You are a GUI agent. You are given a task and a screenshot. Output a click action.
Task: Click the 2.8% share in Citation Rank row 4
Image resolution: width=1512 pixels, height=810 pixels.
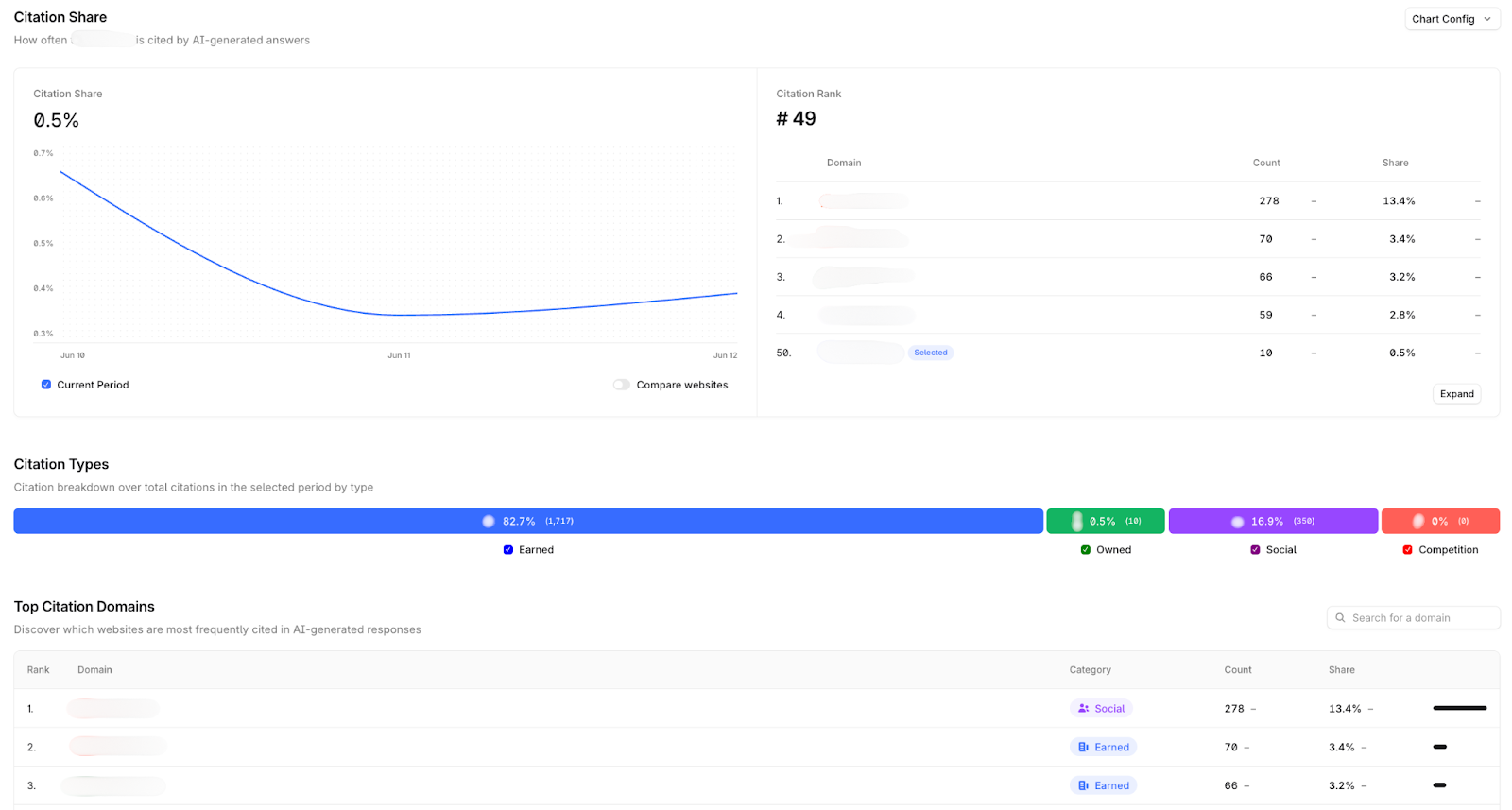pos(1402,315)
